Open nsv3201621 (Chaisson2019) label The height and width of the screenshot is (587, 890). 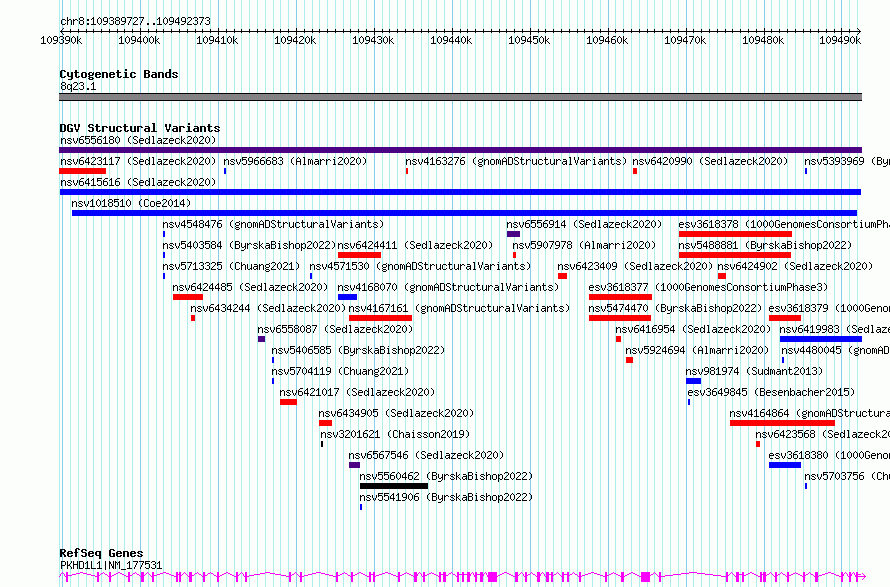click(x=396, y=434)
